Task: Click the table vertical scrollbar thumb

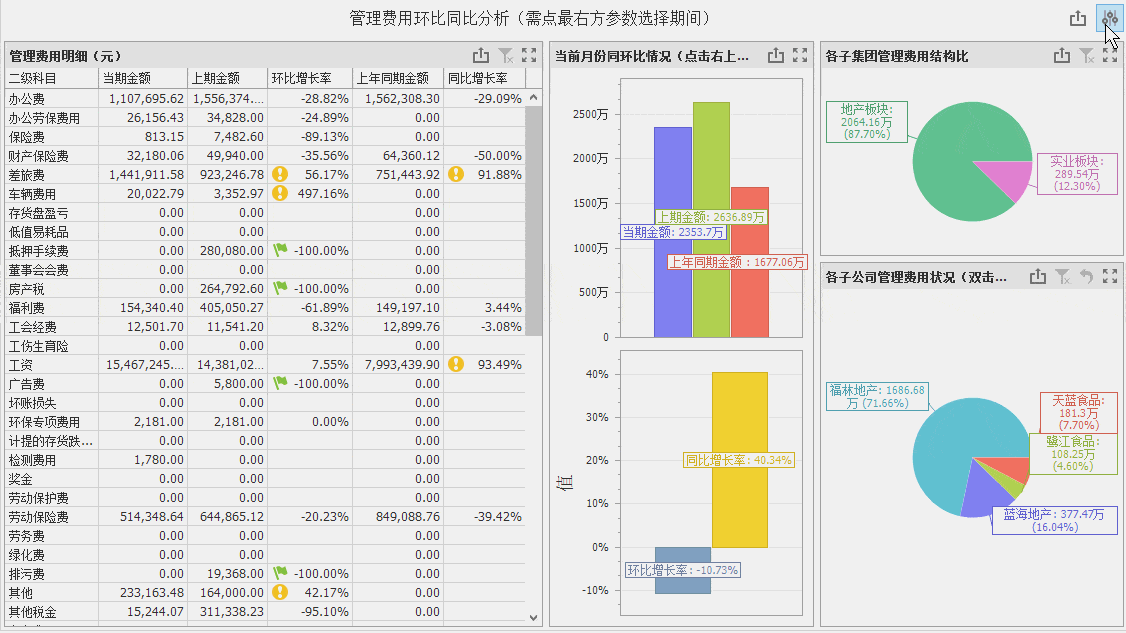Action: [x=534, y=221]
